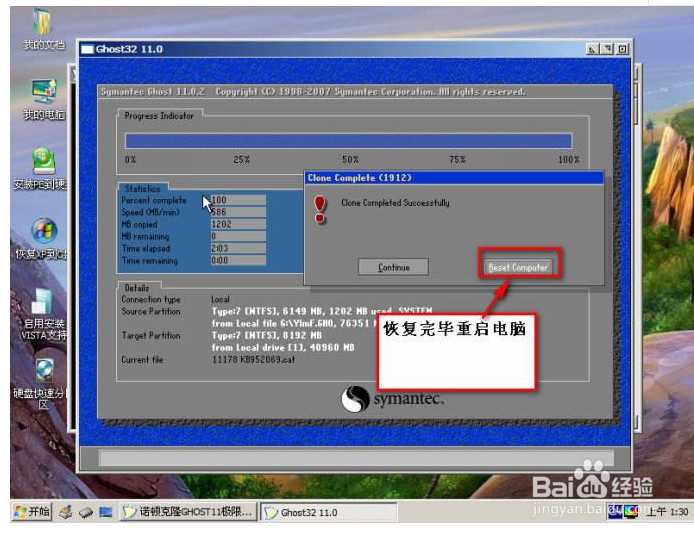
Task: Click the Clone Completed Successfully message
Action: (395, 203)
